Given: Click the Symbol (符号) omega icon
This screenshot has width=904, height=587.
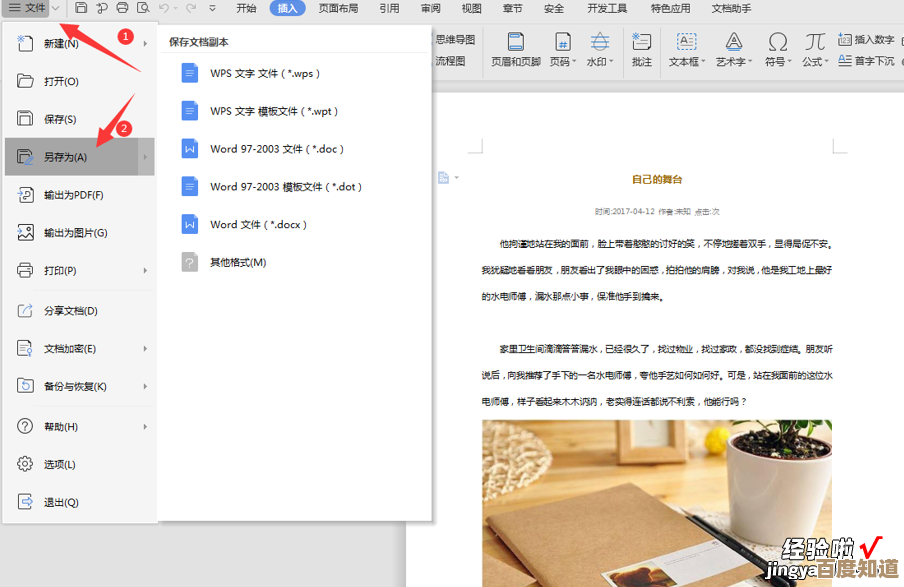Looking at the screenshot, I should pyautogui.click(x=777, y=42).
